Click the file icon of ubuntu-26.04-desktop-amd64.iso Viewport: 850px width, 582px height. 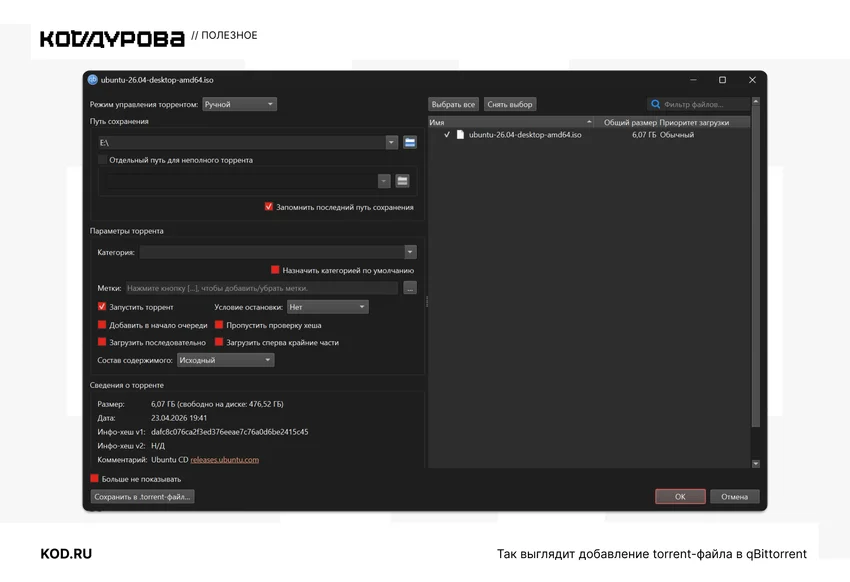point(460,134)
